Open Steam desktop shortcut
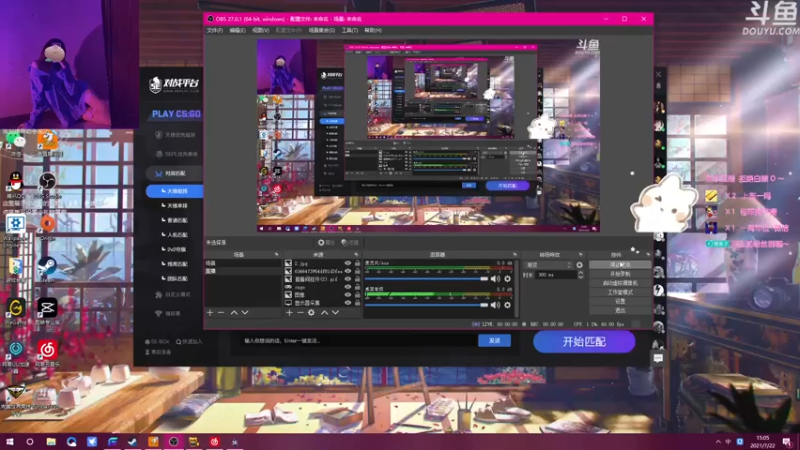Image resolution: width=800 pixels, height=450 pixels. tap(47, 268)
